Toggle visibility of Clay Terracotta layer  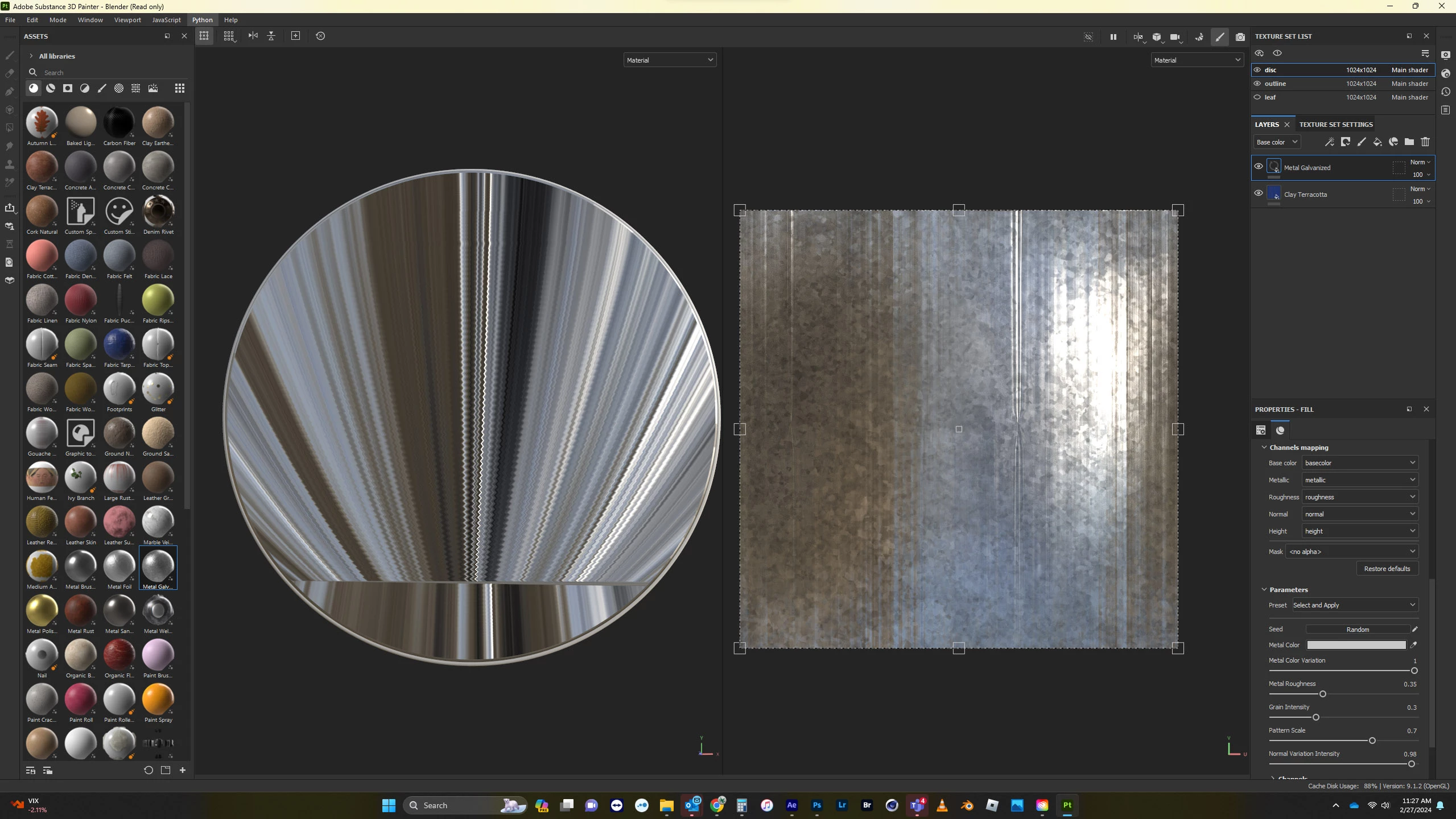pos(1259,193)
